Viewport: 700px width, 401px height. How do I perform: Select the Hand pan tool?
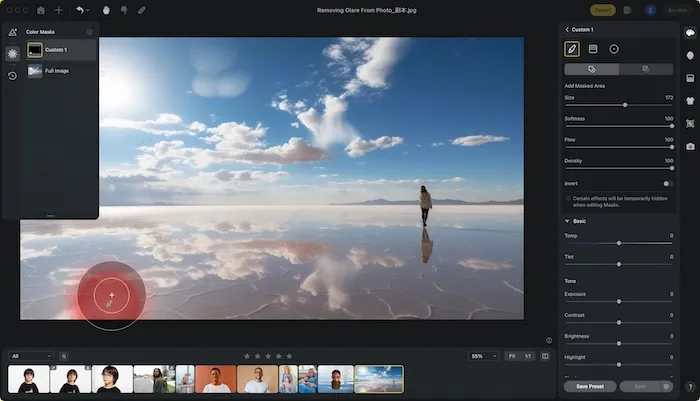[x=106, y=10]
